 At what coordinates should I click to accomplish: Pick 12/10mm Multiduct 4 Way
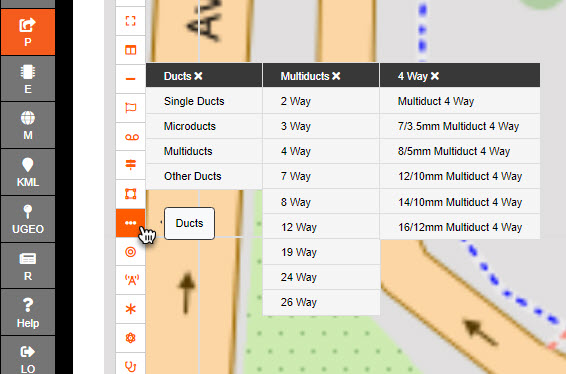point(460,176)
